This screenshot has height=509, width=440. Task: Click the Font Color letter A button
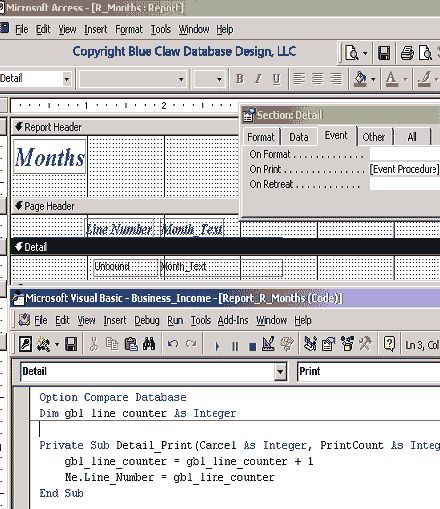(392, 79)
